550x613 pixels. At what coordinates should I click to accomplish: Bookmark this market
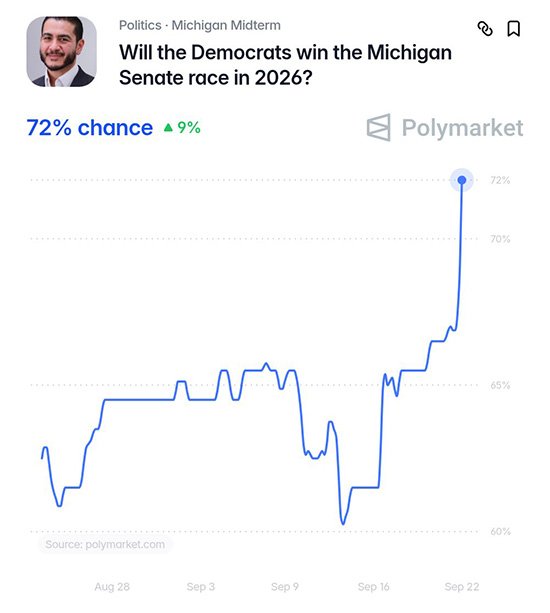[x=514, y=29]
